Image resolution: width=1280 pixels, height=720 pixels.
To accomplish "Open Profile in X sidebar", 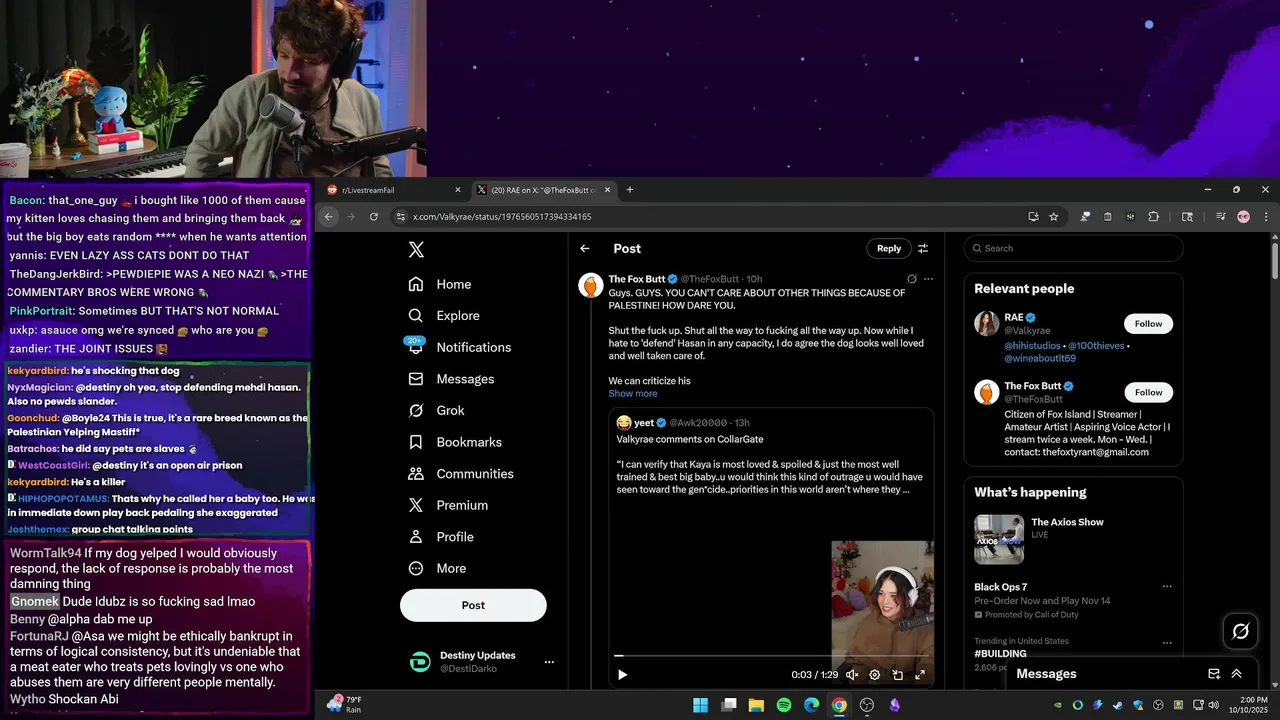I will [441, 537].
